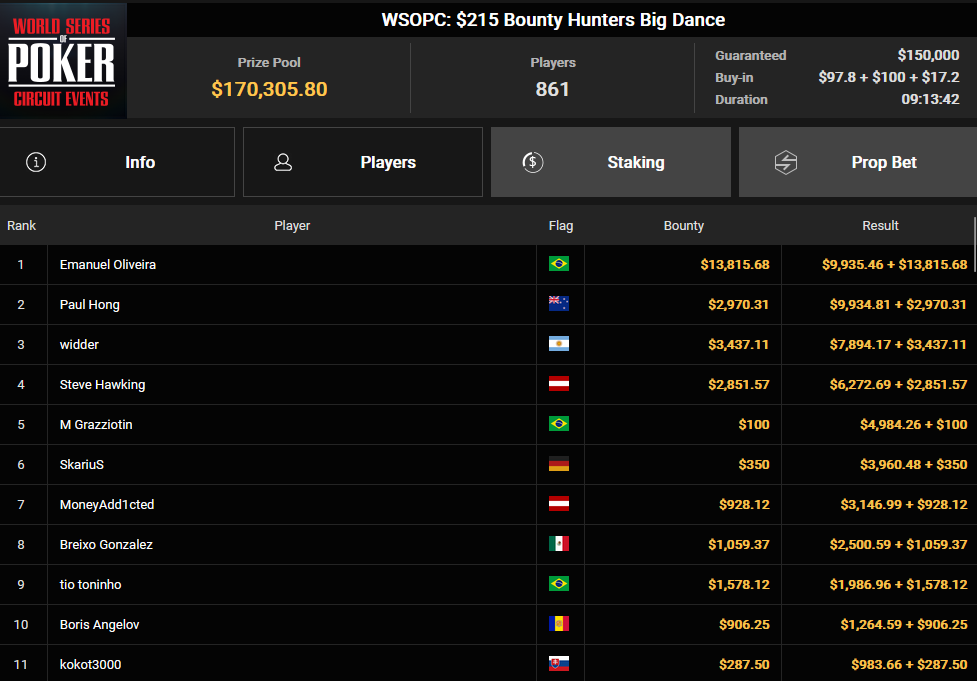Select player Boris Angelov
Screen dimensions: 977x681
[x=99, y=624]
